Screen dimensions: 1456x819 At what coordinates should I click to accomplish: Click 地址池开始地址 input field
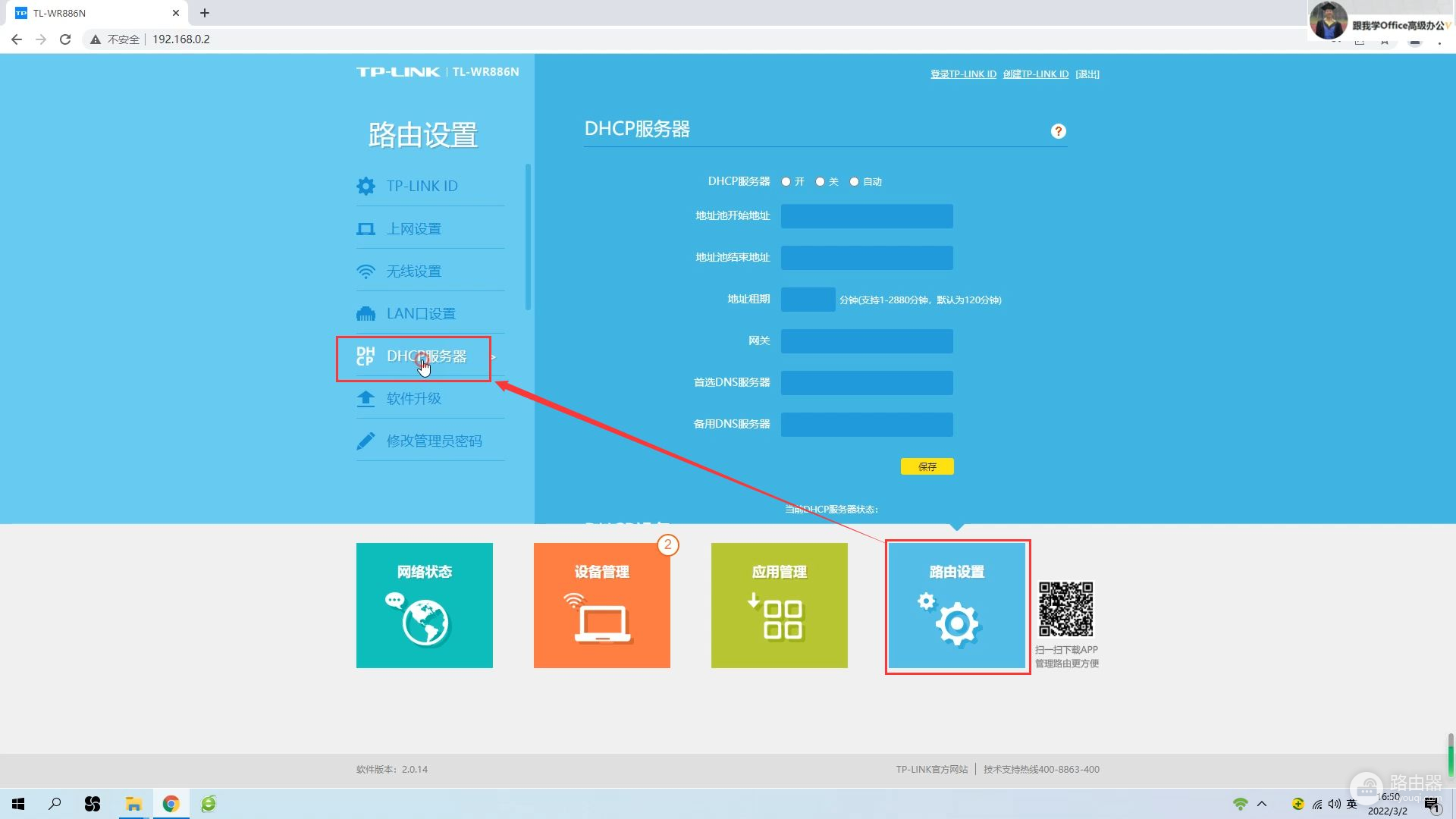[866, 215]
